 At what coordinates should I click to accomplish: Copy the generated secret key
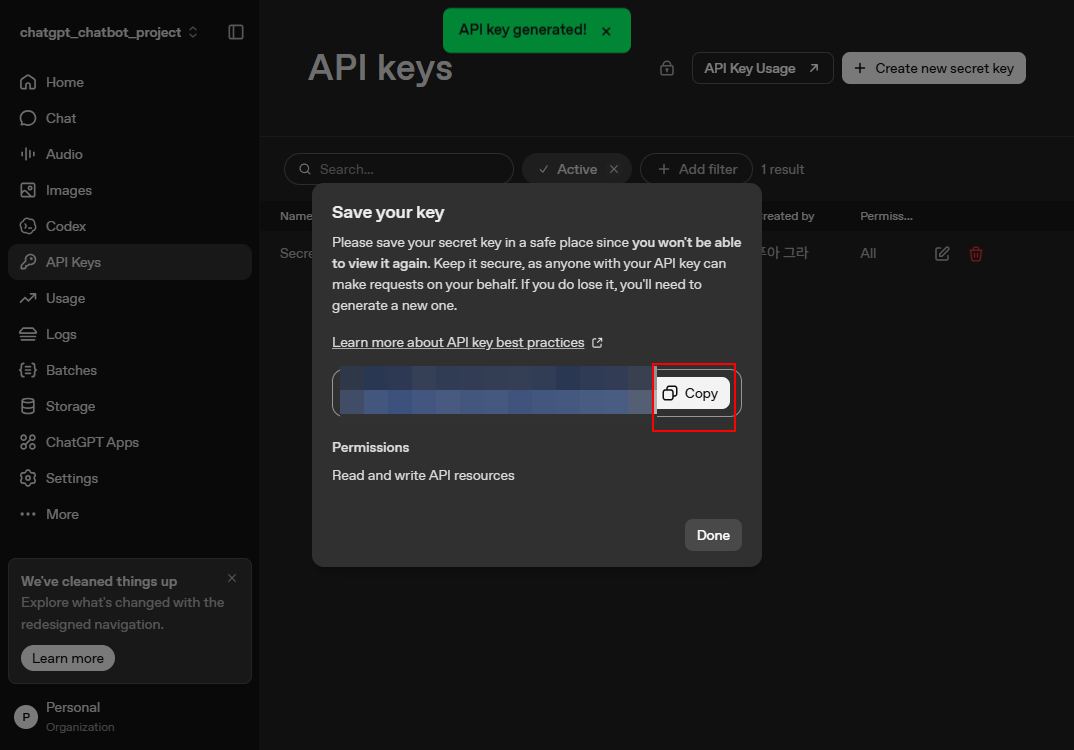point(692,393)
